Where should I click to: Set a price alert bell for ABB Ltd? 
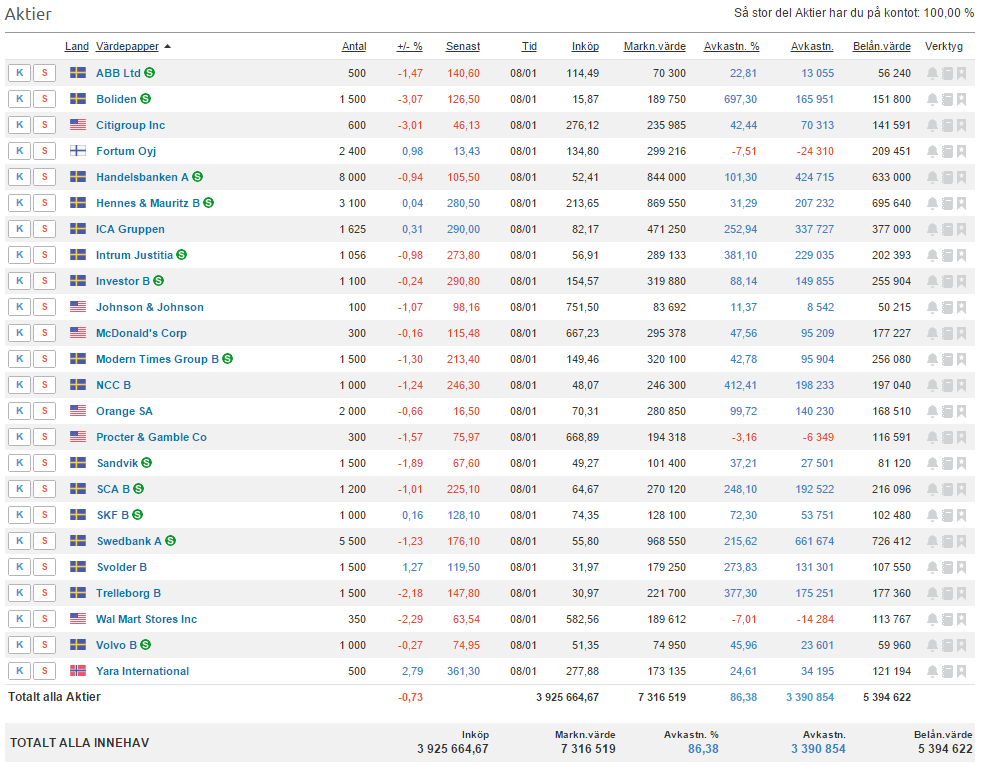[933, 74]
